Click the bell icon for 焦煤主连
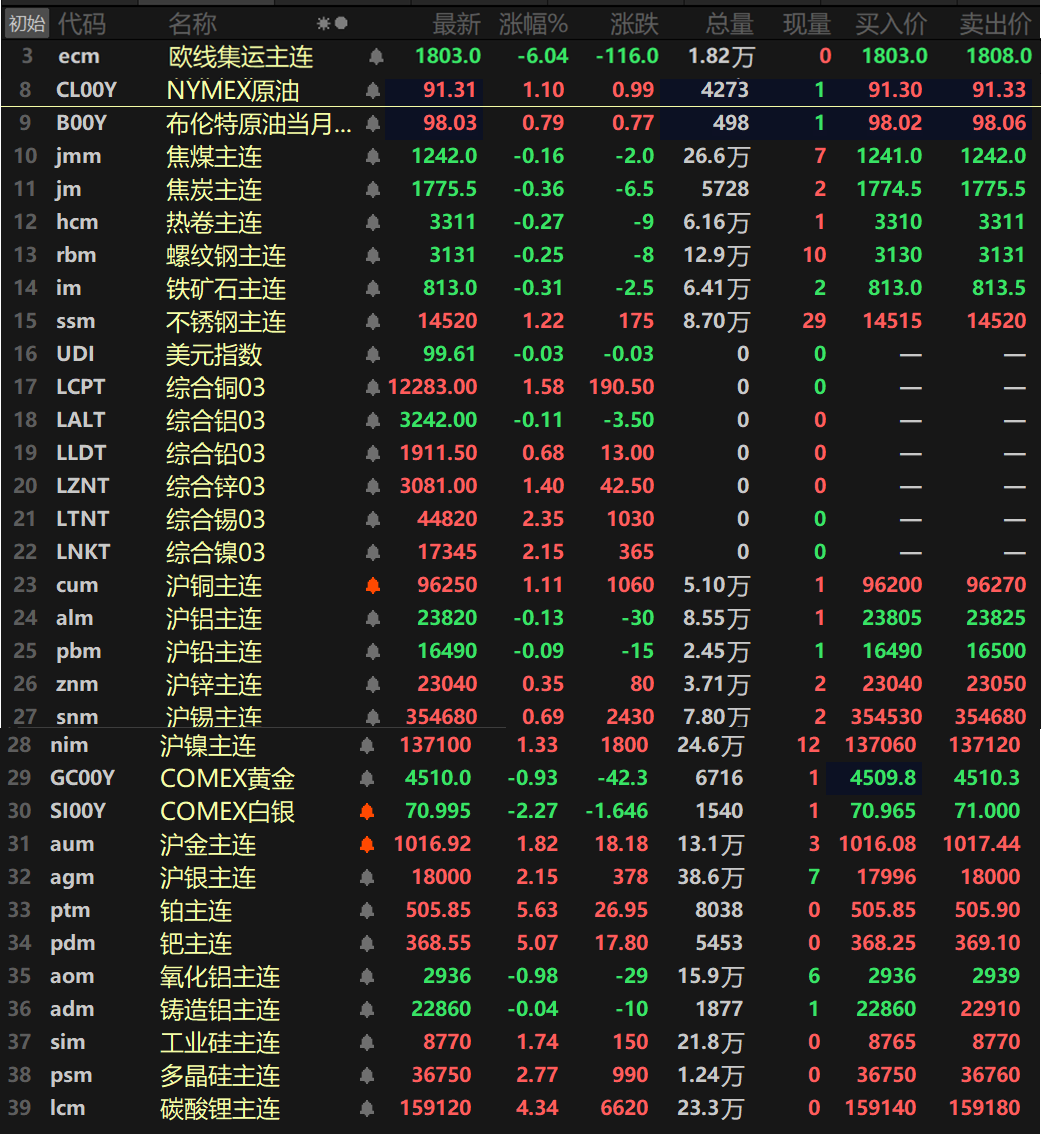 pos(372,156)
